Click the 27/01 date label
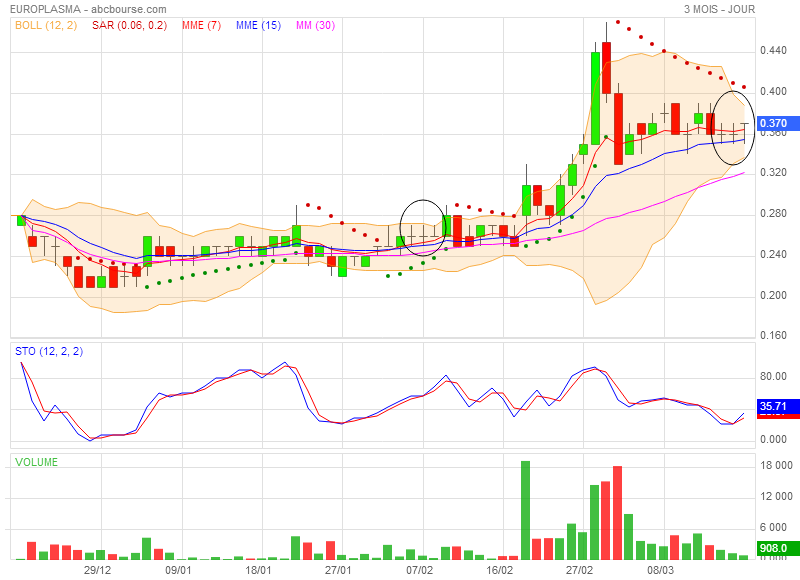The width and height of the screenshot is (800, 580). coord(339,570)
